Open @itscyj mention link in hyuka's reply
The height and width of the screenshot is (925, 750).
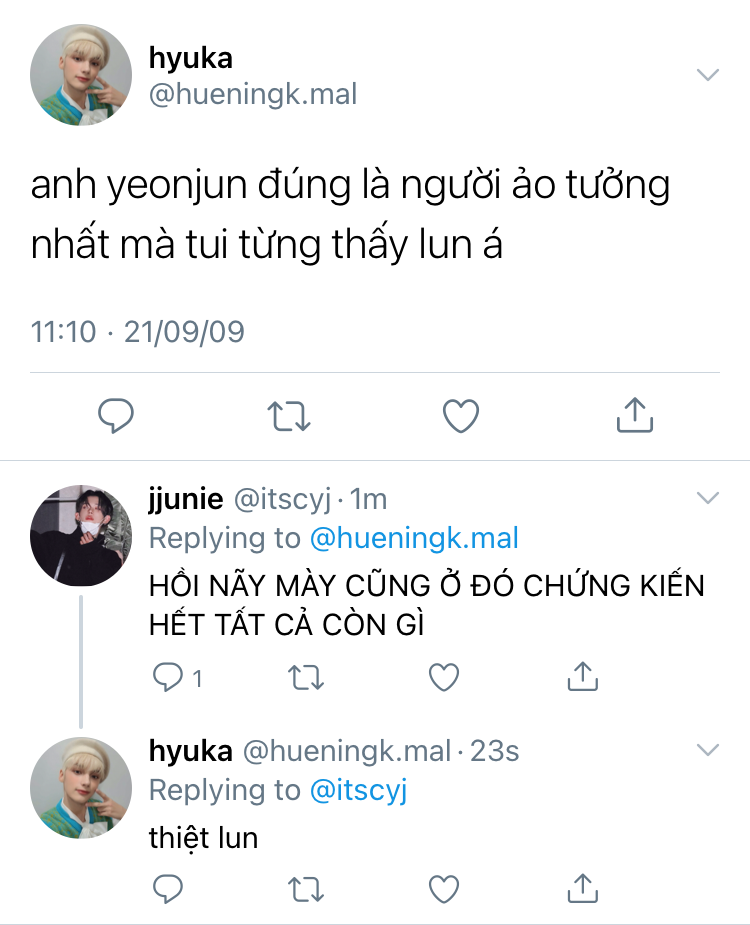359,790
